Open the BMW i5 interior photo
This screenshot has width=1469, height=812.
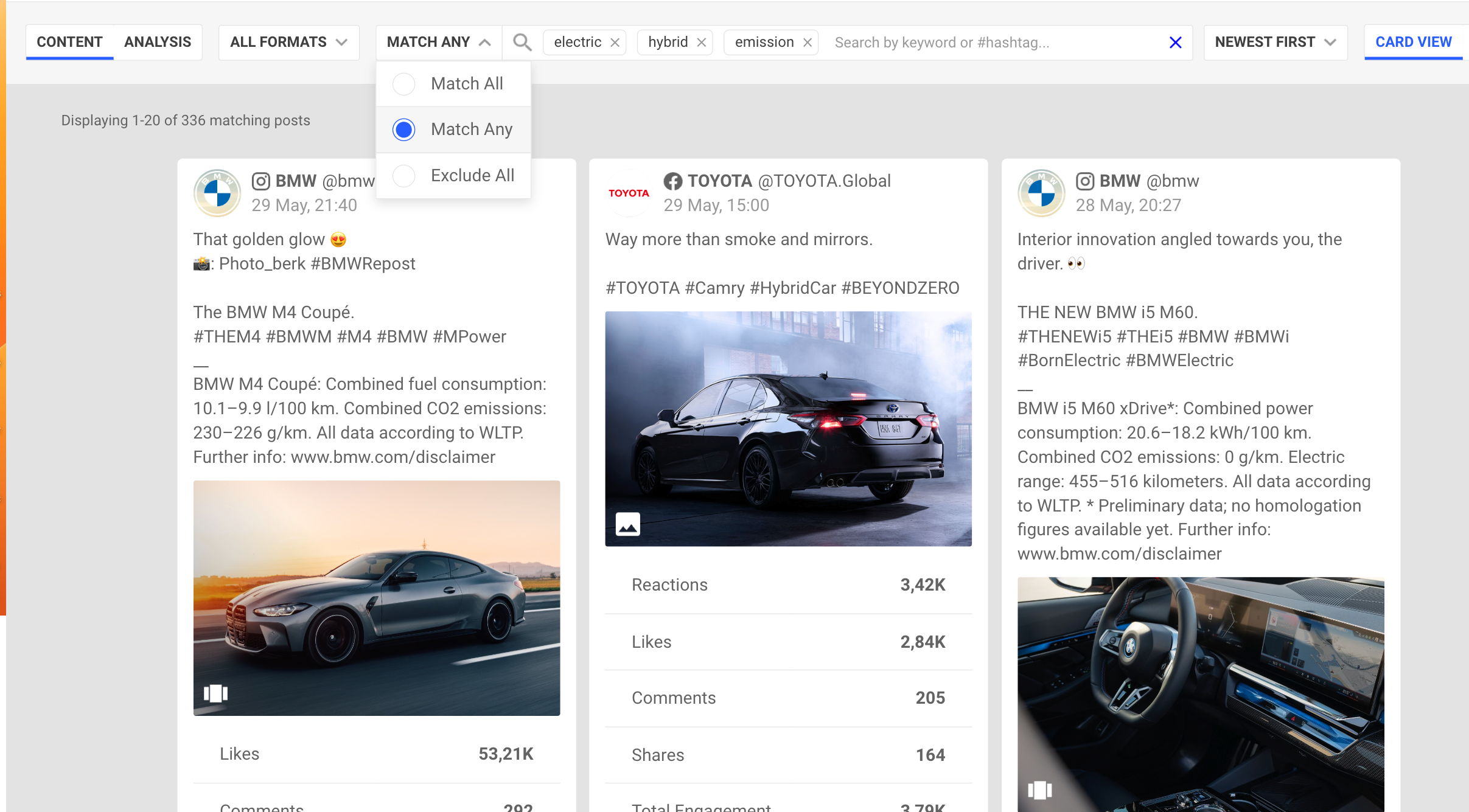[x=1201, y=695]
